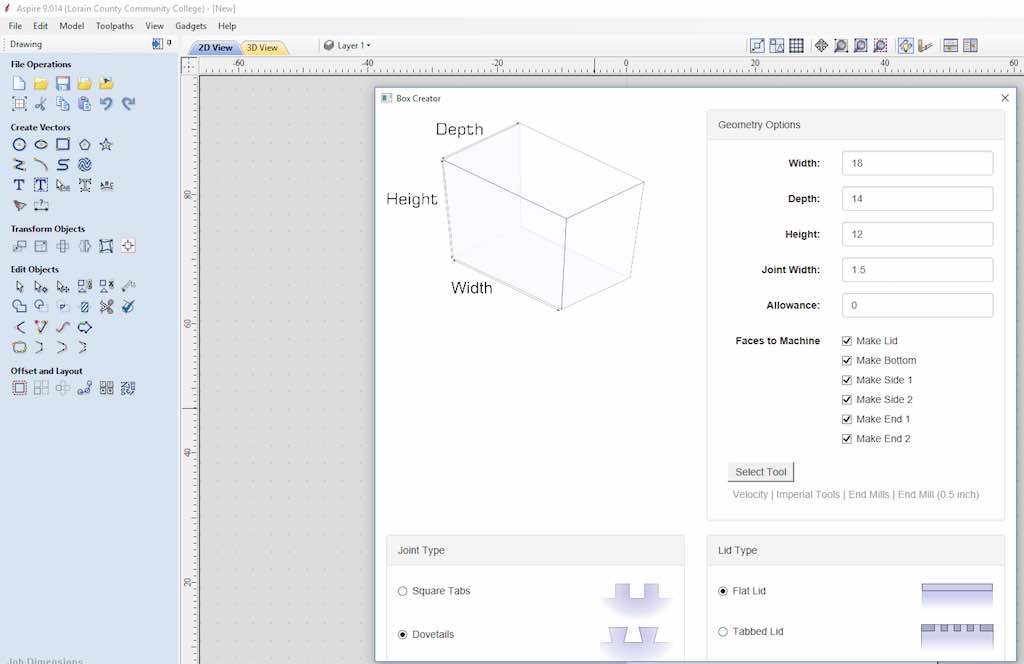Select the Draw Circle tool
The height and width of the screenshot is (664, 1024).
click(19, 145)
